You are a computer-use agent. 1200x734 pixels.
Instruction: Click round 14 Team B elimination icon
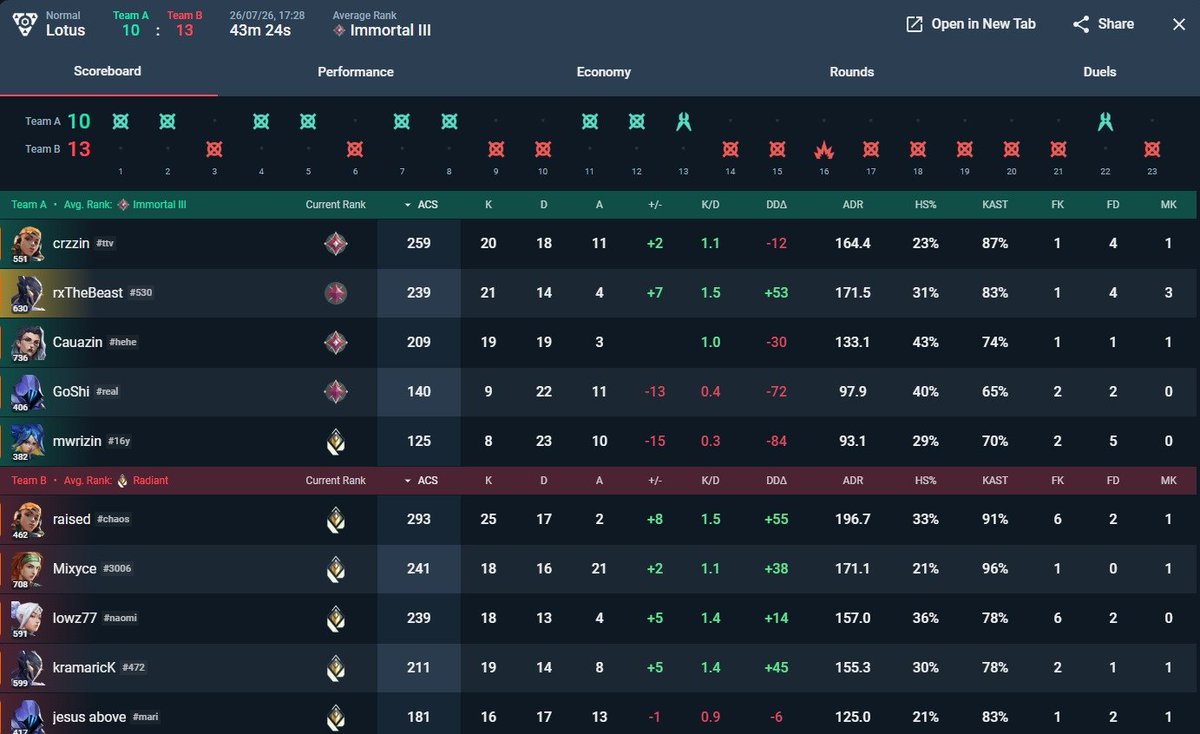[730, 150]
